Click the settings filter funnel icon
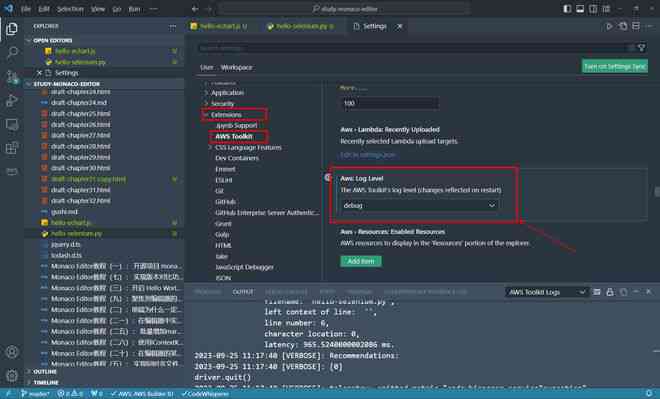This screenshot has height=399, width=660. [641, 48]
